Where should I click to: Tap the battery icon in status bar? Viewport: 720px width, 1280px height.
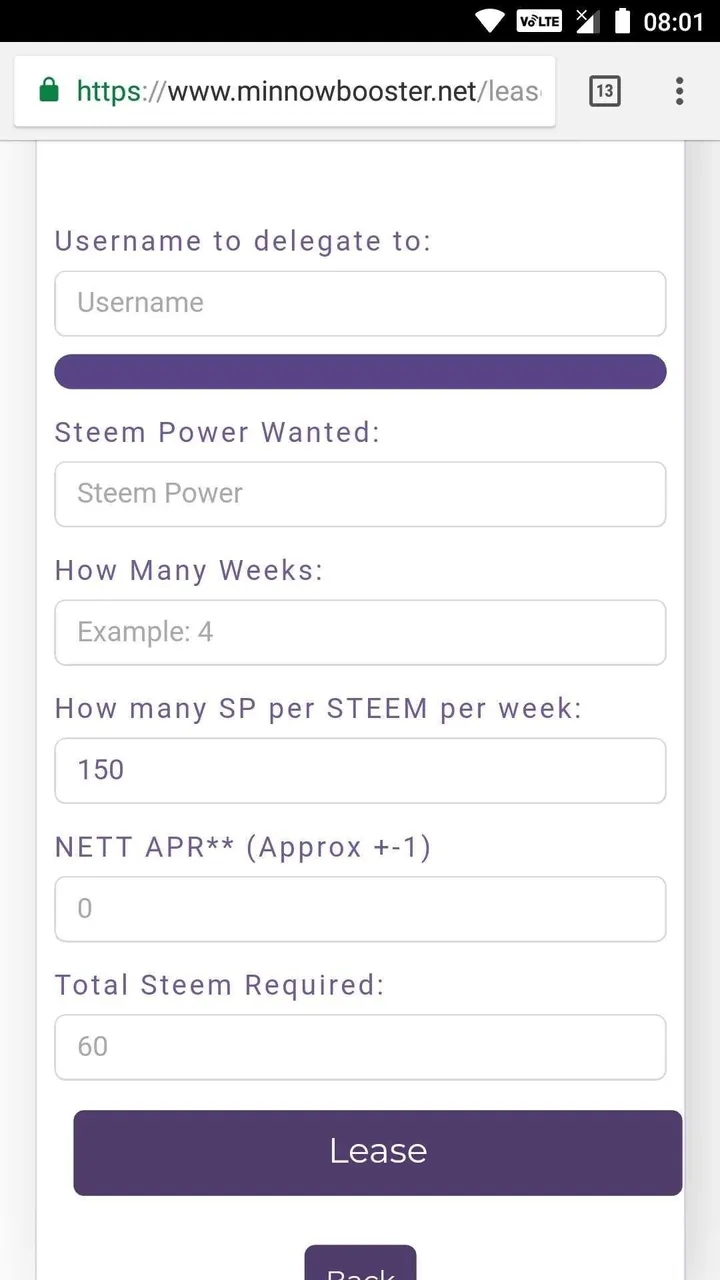pos(623,21)
